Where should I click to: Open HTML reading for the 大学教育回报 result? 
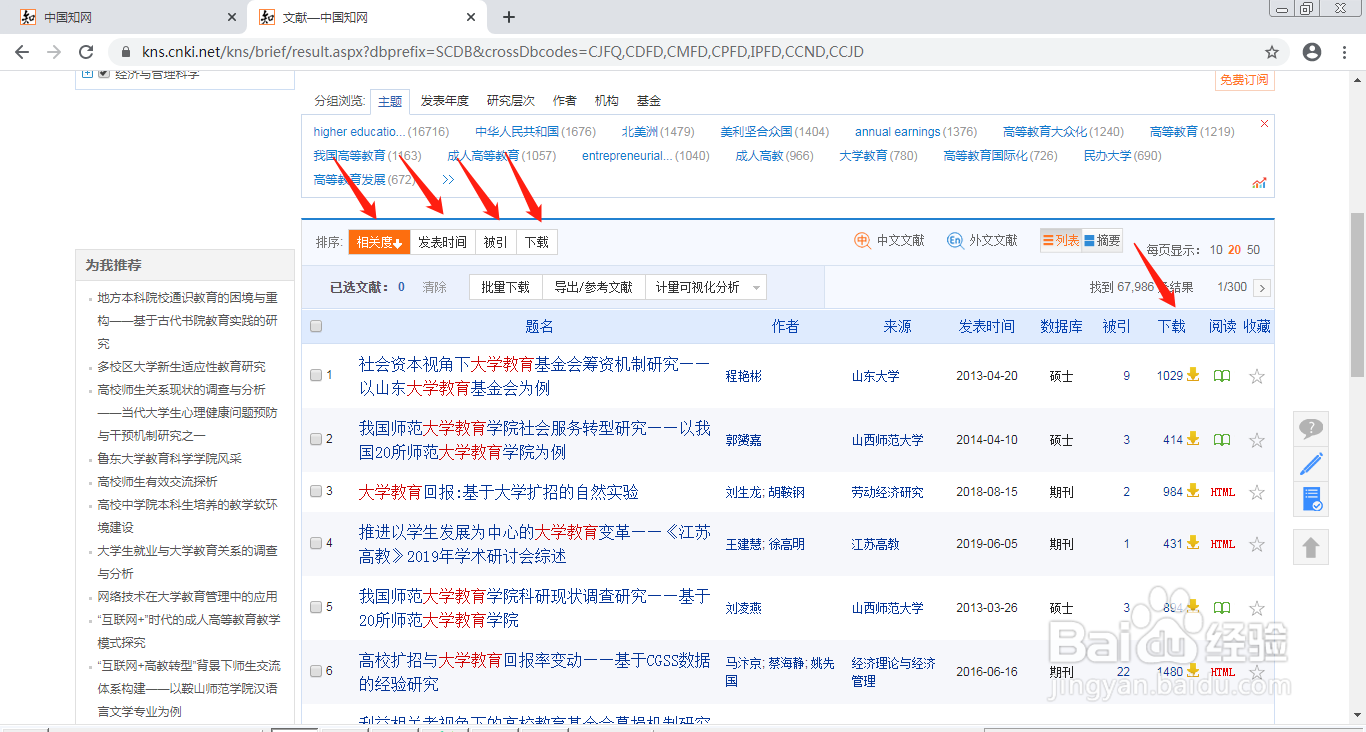coord(1222,491)
